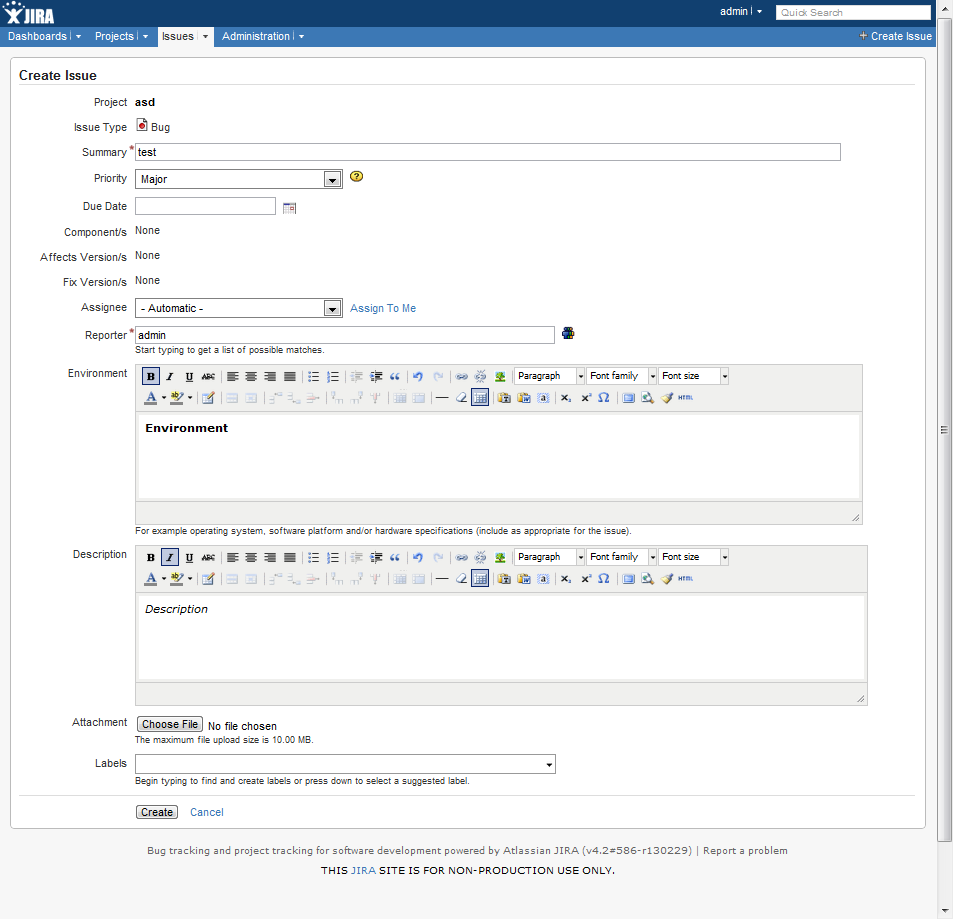
Task: Edit HTML source in Environment editor
Action: click(x=685, y=397)
